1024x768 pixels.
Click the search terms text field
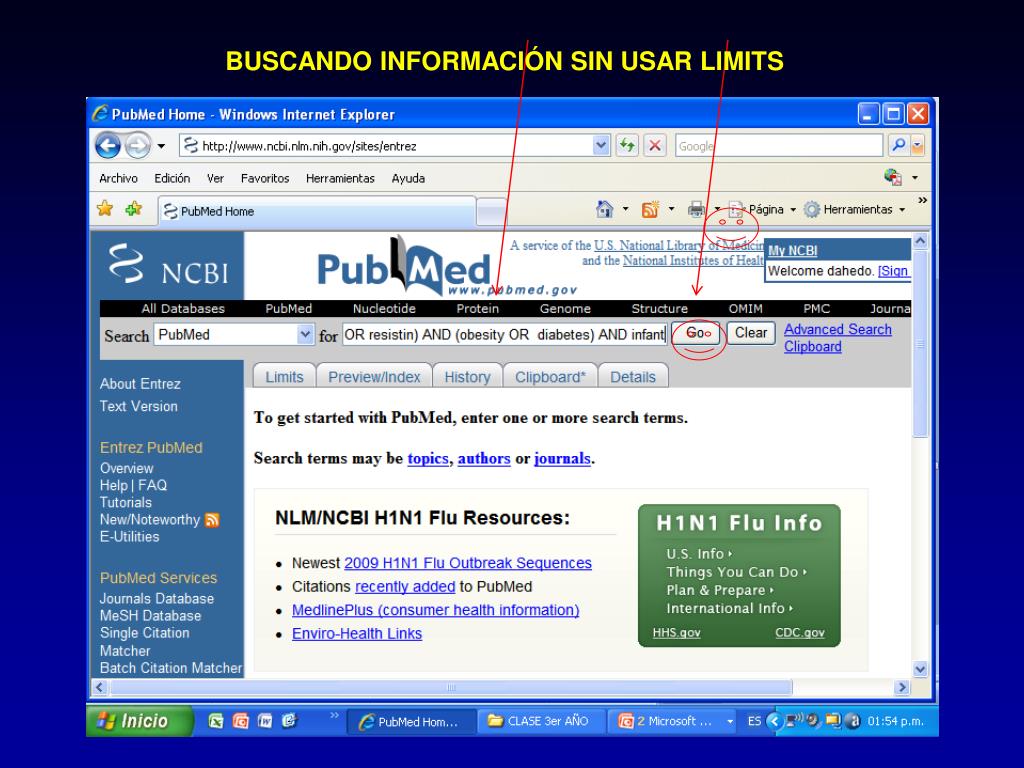504,335
